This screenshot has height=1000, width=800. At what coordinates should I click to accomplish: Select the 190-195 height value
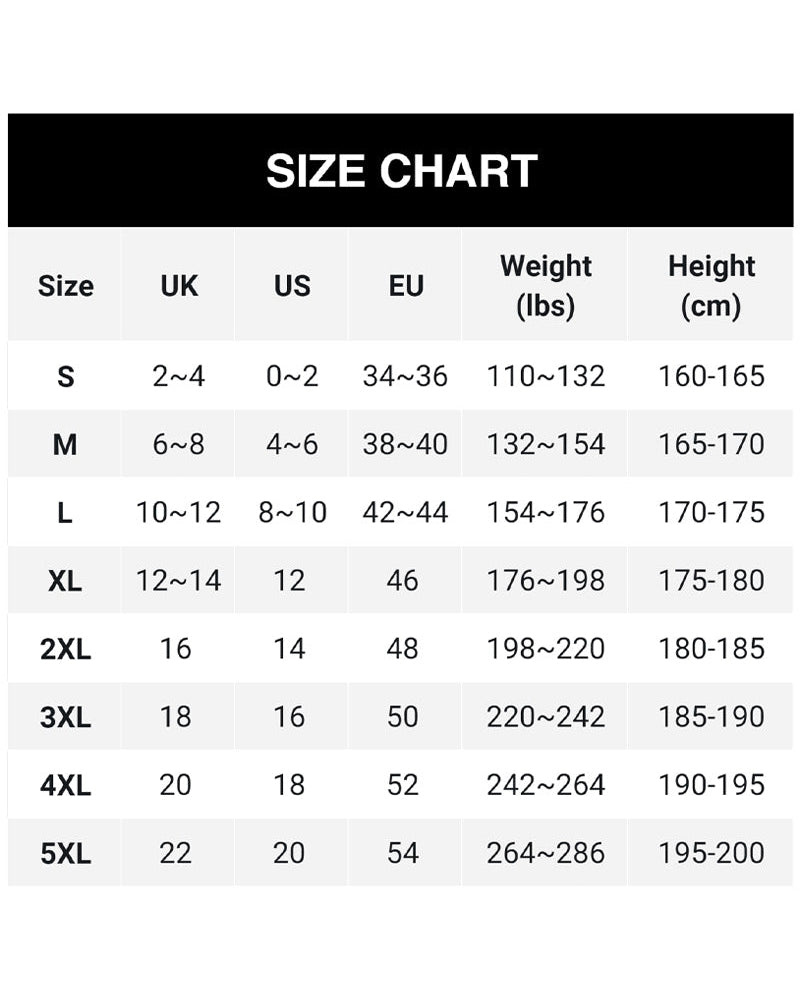point(711,785)
